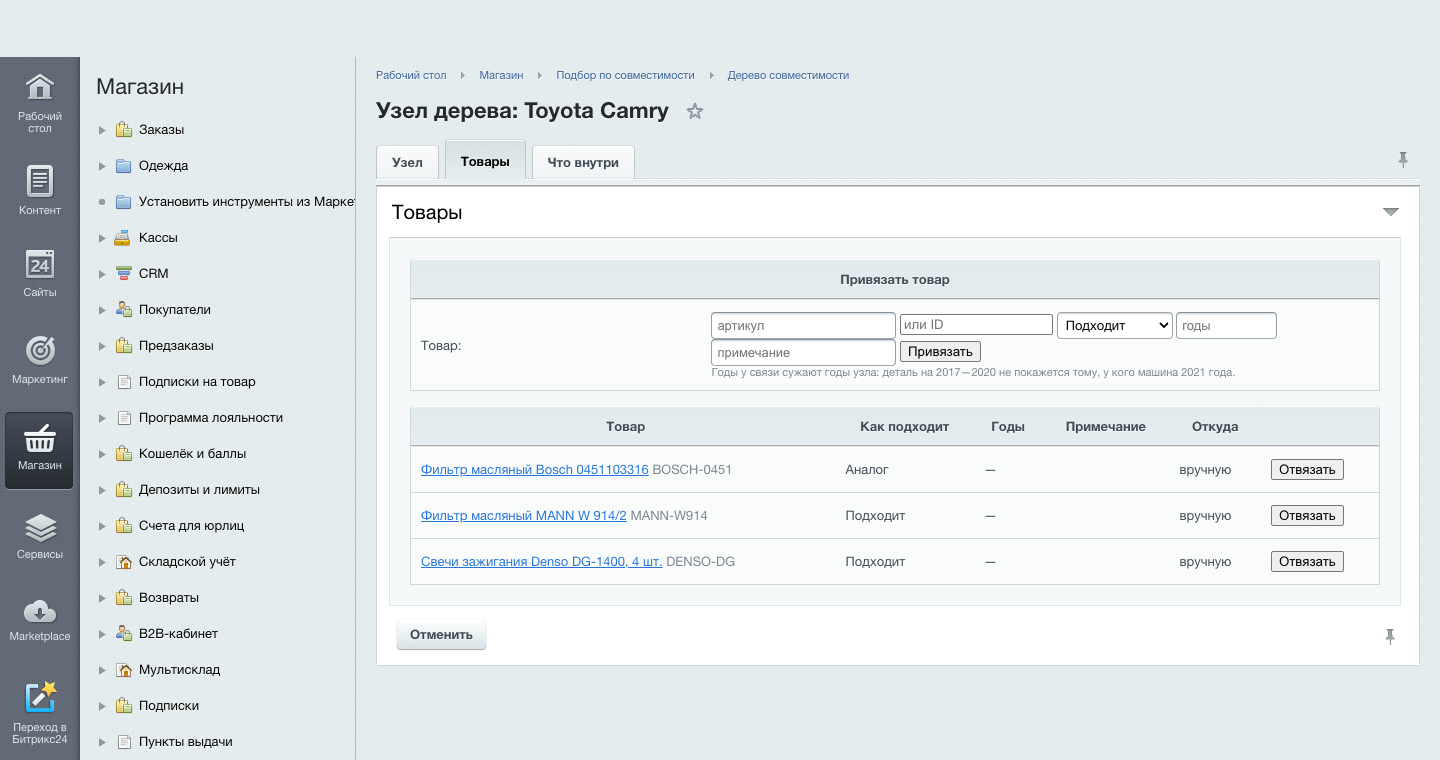Open the Маркетинг target icon
Viewport: 1440px width, 760px height.
click(39, 350)
